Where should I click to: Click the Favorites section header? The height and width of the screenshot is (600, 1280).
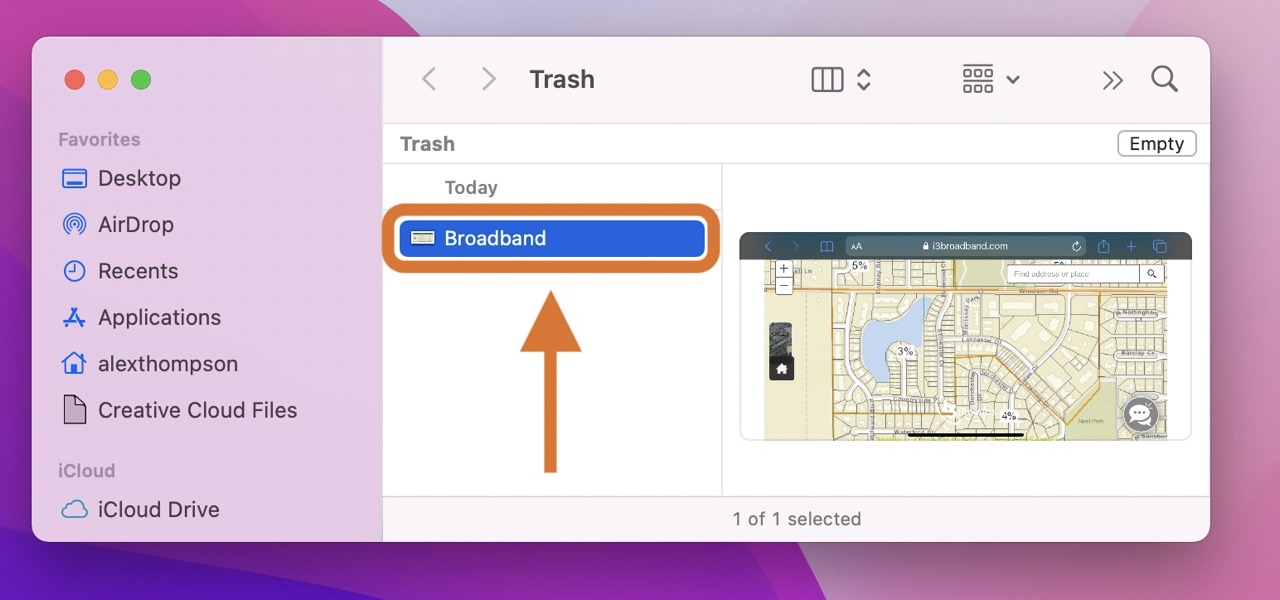(99, 139)
